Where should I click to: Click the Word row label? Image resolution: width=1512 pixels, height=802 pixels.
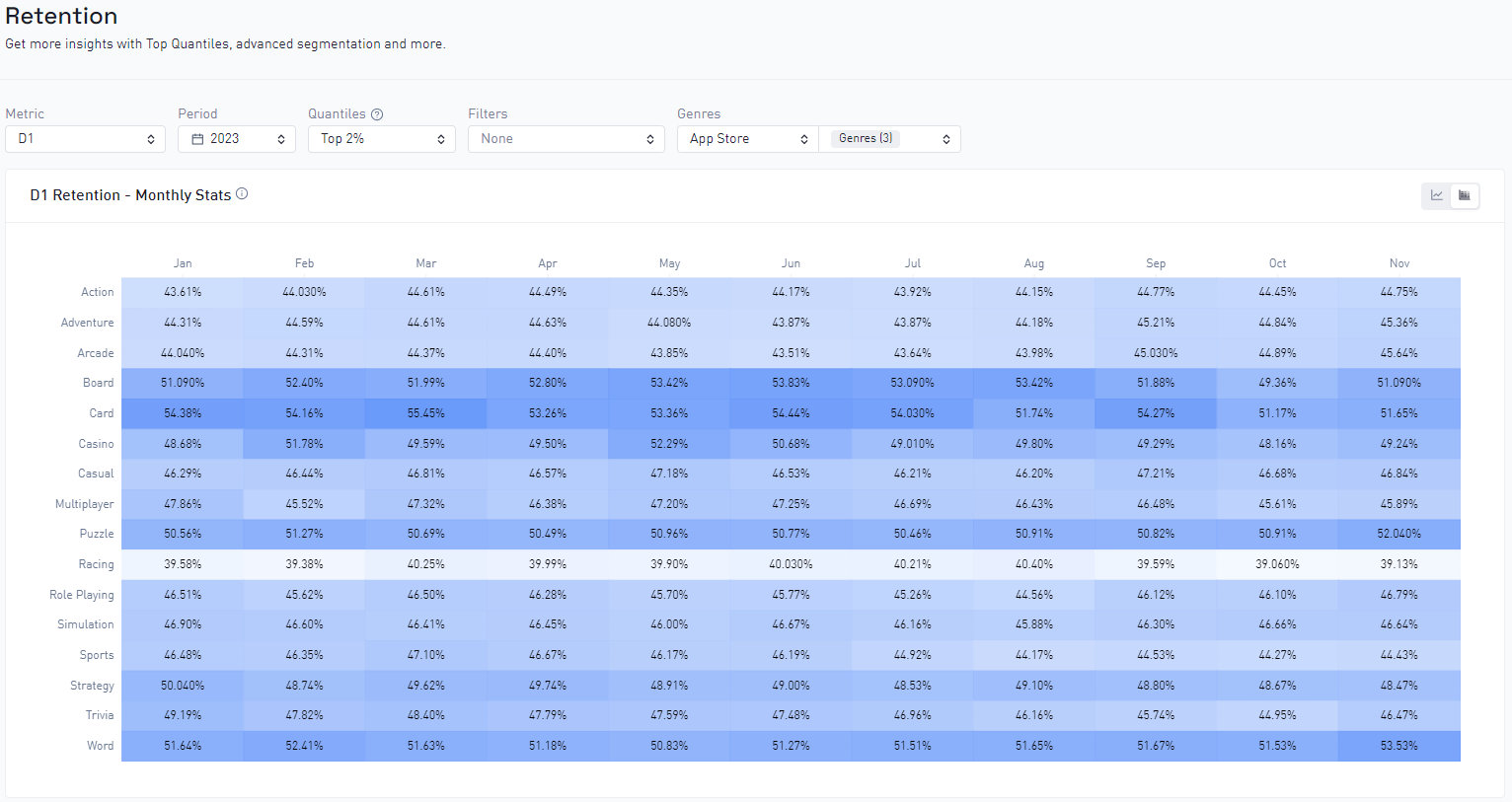point(101,746)
